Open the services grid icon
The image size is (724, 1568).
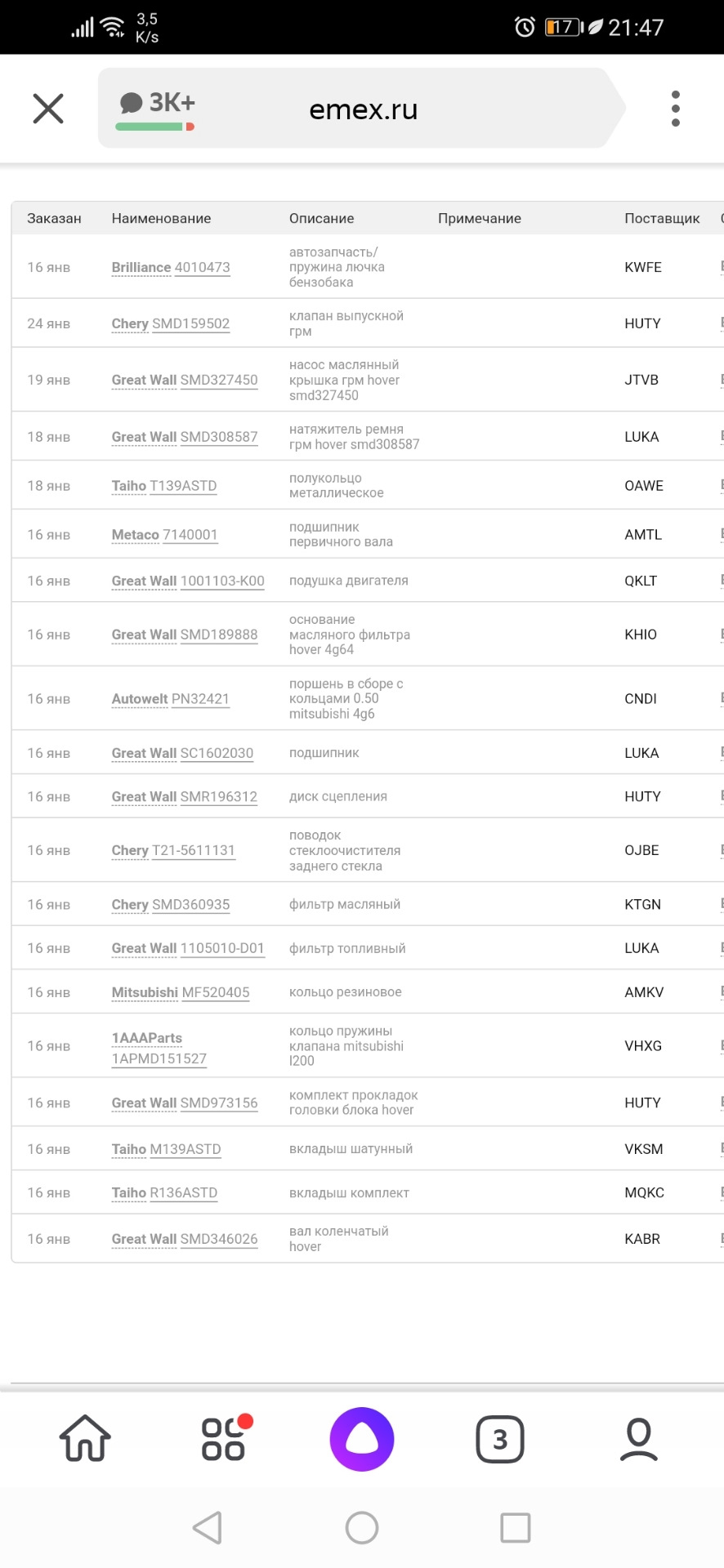click(224, 1438)
